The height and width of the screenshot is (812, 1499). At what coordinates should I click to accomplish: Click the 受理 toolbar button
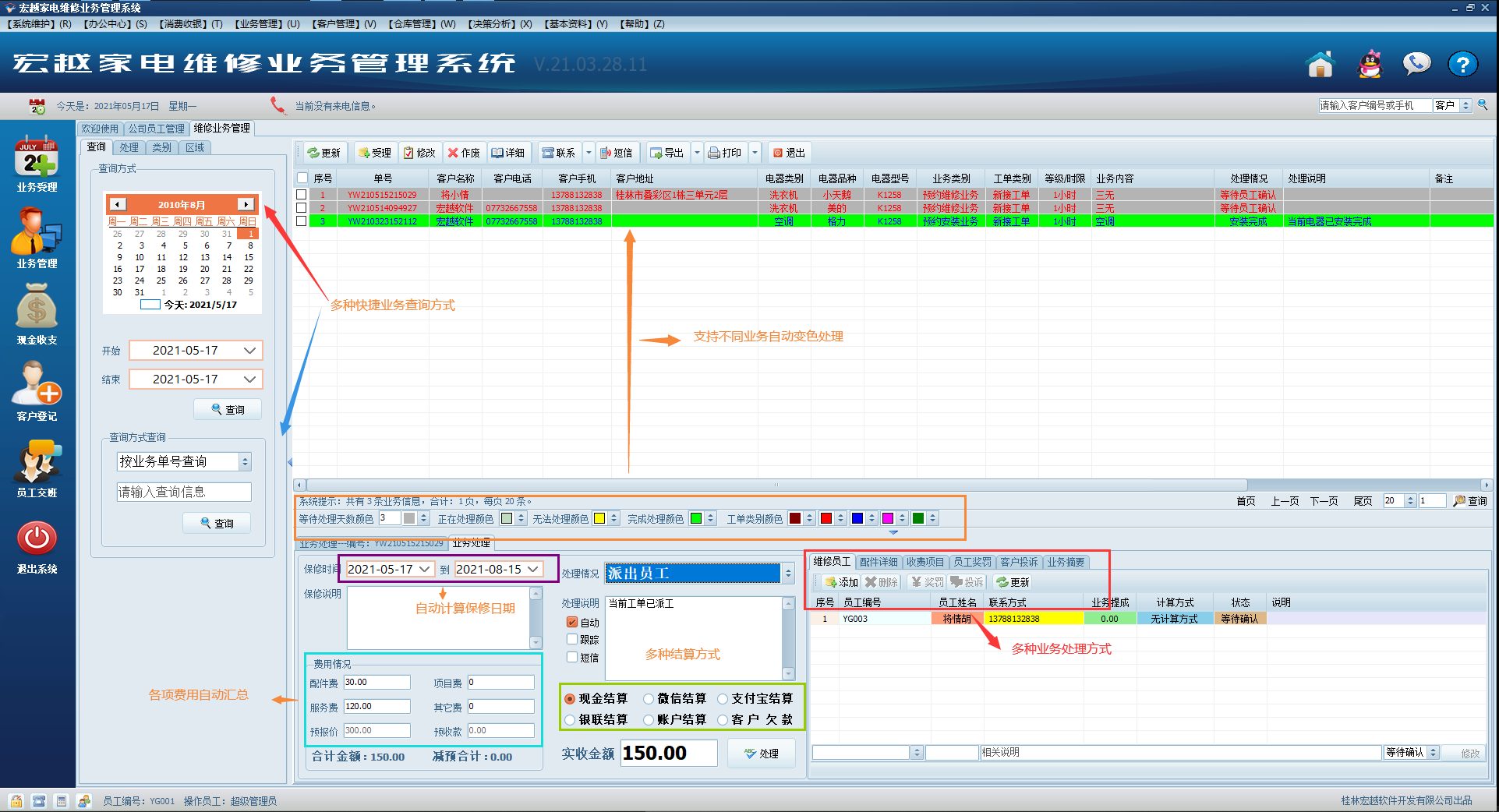[375, 153]
